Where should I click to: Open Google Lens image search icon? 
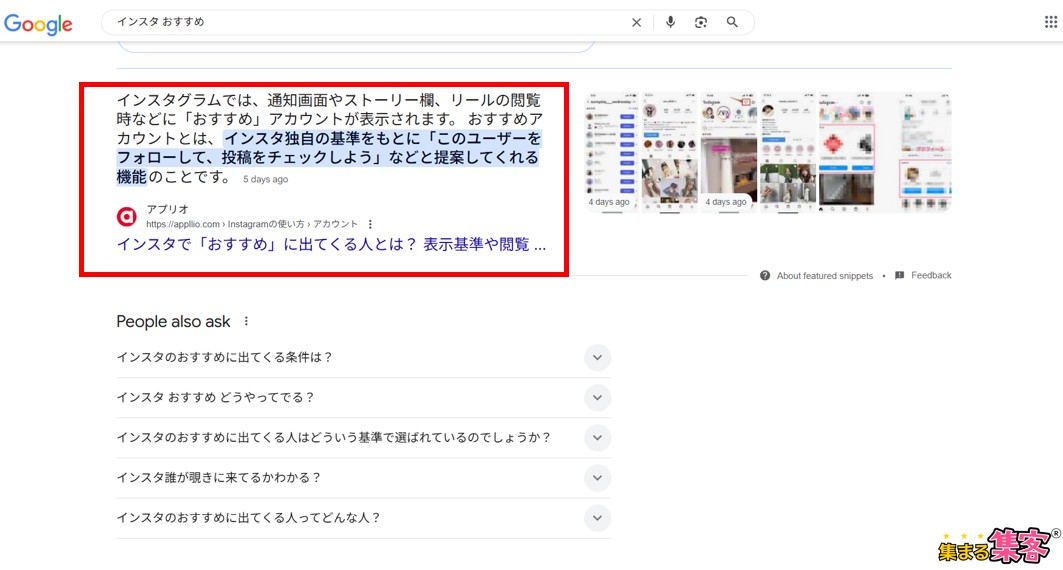point(700,22)
